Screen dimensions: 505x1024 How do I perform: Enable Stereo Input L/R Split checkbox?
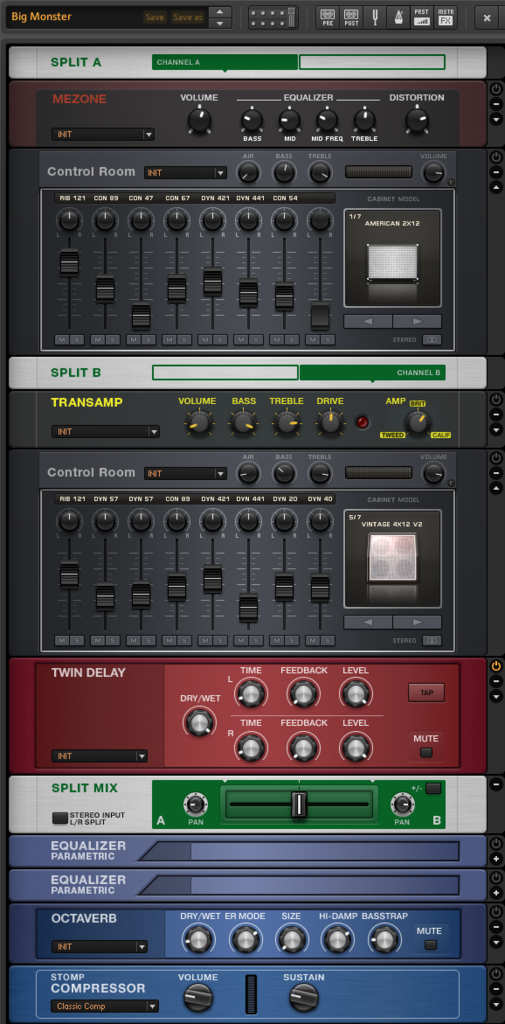point(59,818)
